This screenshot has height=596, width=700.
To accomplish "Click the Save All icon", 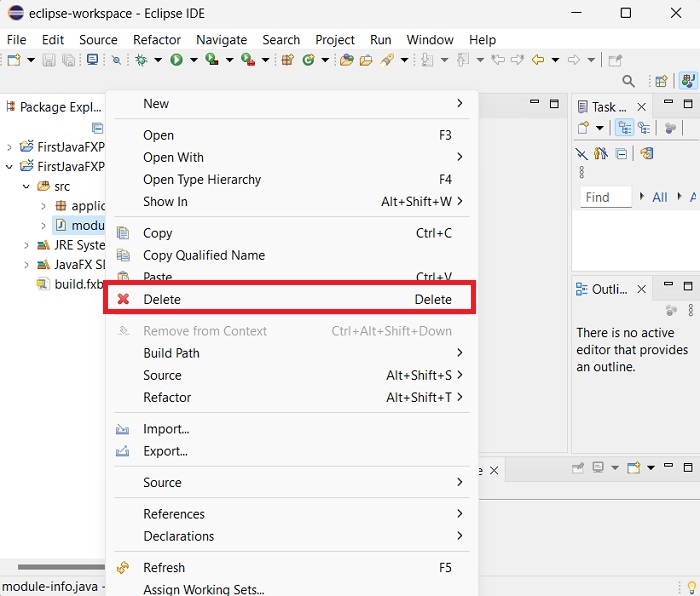I will coord(68,60).
